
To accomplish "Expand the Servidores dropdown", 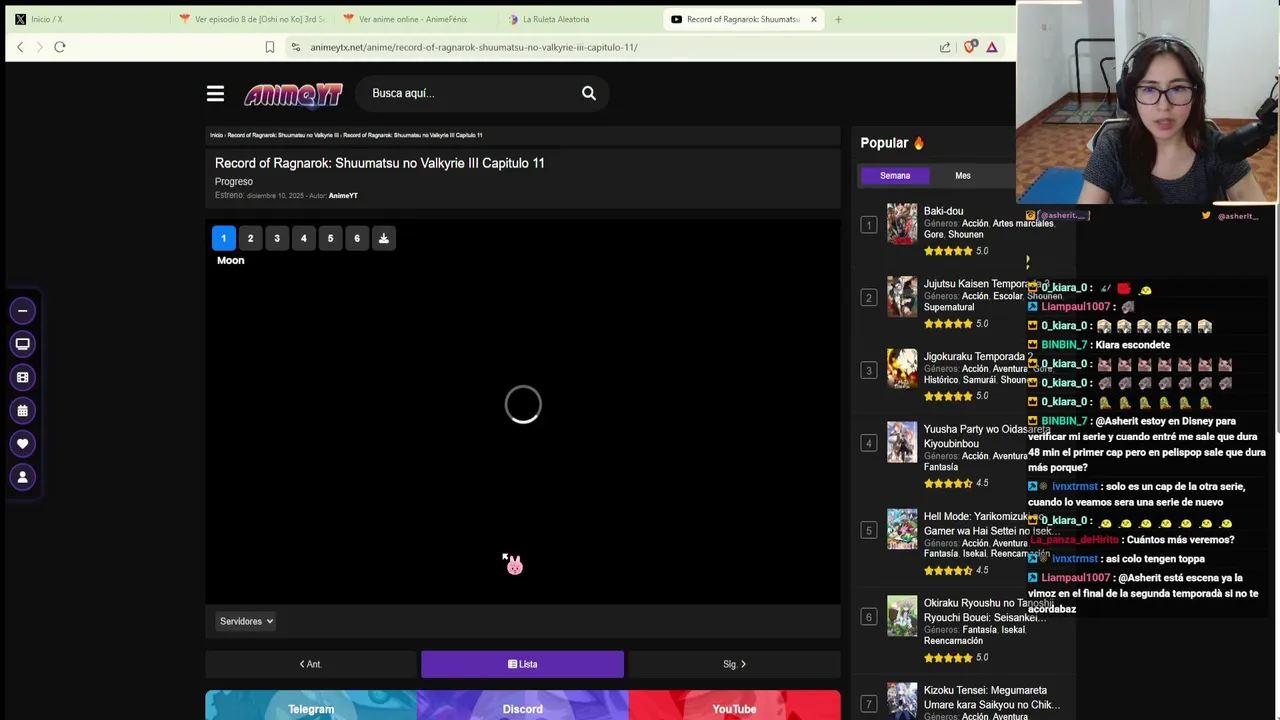I will point(246,621).
